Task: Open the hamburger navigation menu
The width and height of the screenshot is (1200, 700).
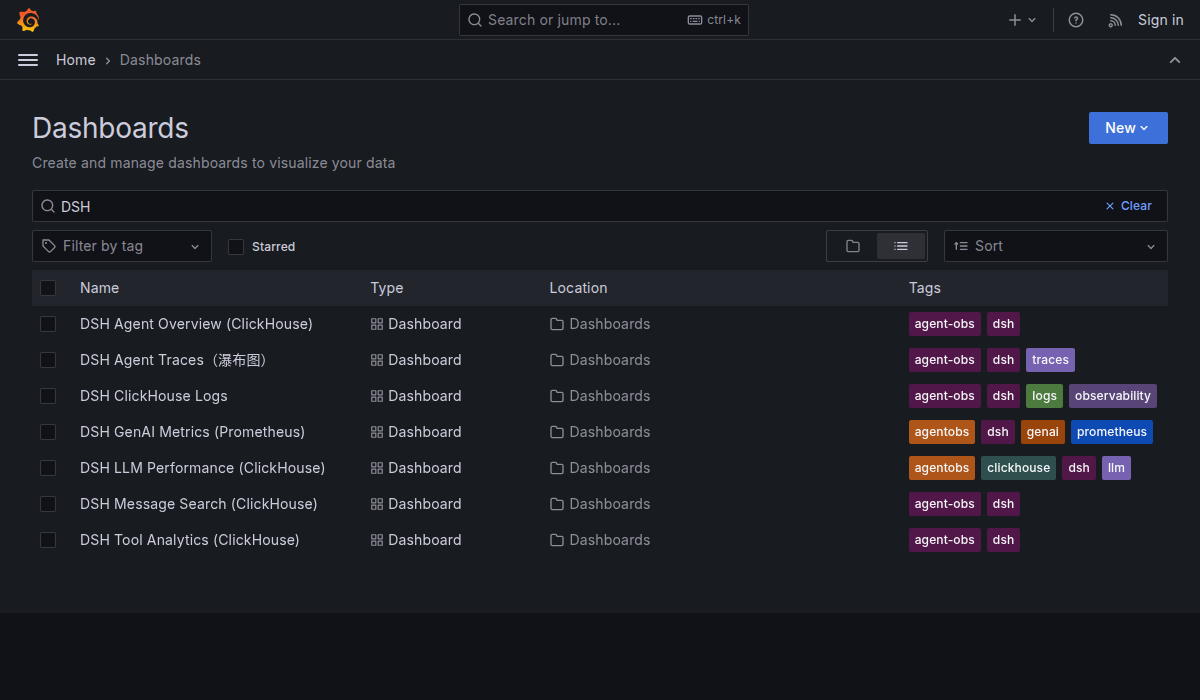Action: pos(28,60)
